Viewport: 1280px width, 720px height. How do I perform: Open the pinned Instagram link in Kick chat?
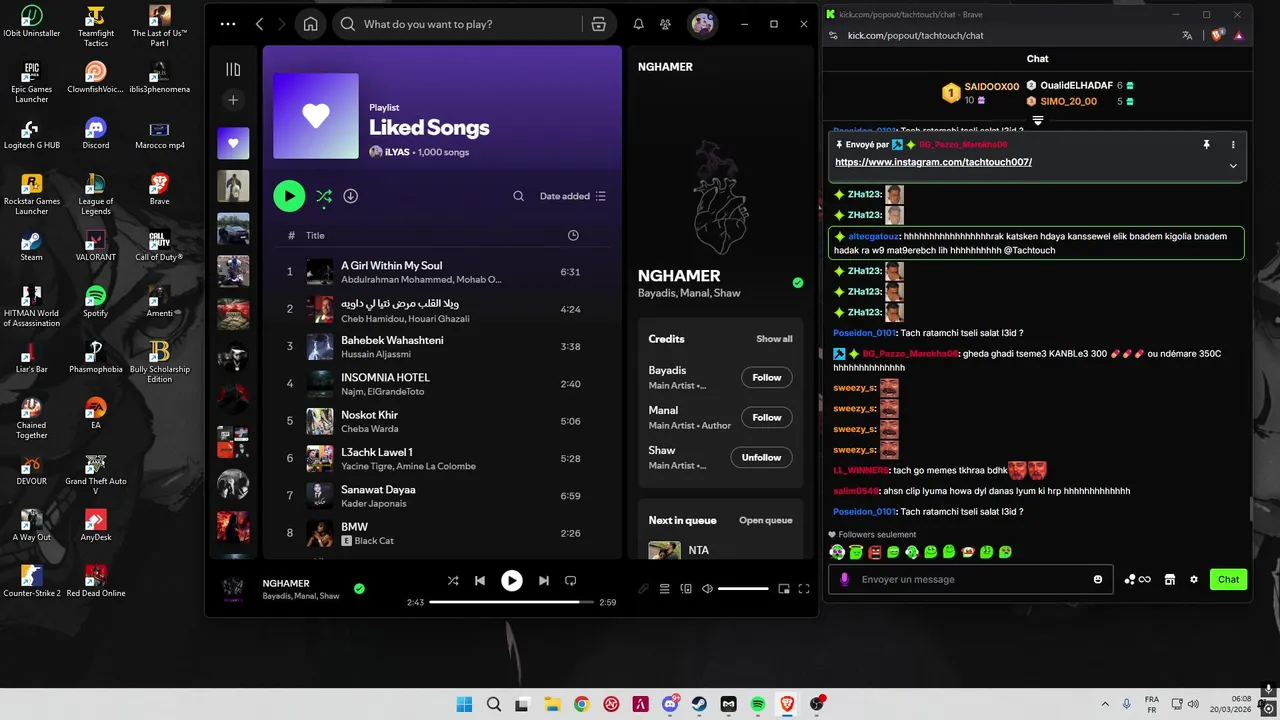[x=933, y=162]
